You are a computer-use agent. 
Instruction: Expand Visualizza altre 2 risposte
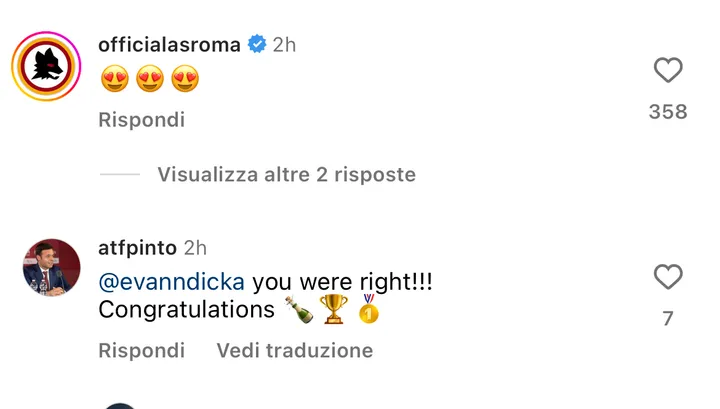(287, 174)
